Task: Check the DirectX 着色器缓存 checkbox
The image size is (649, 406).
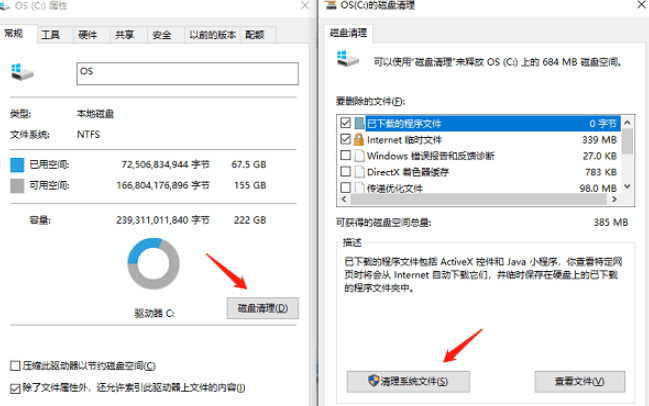Action: pos(345,171)
